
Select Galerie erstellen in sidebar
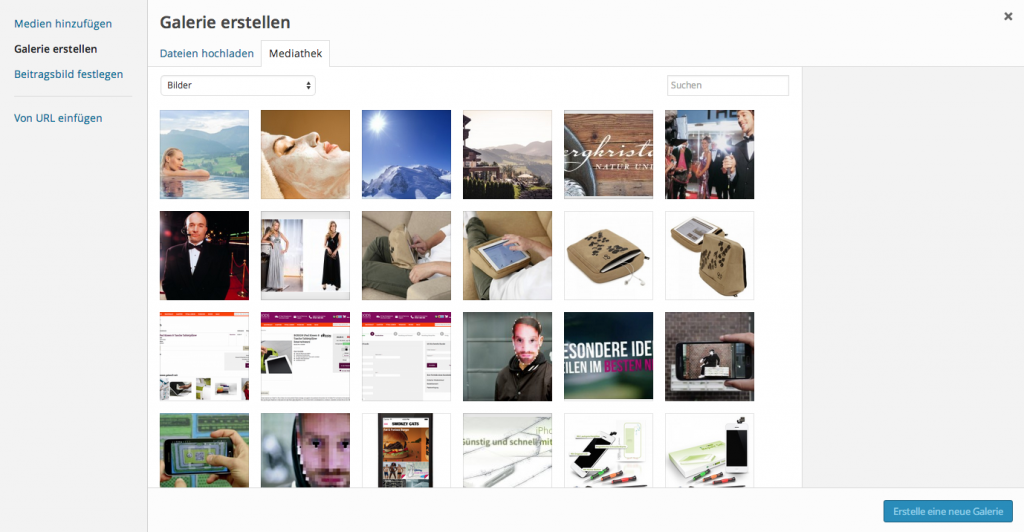coord(56,49)
